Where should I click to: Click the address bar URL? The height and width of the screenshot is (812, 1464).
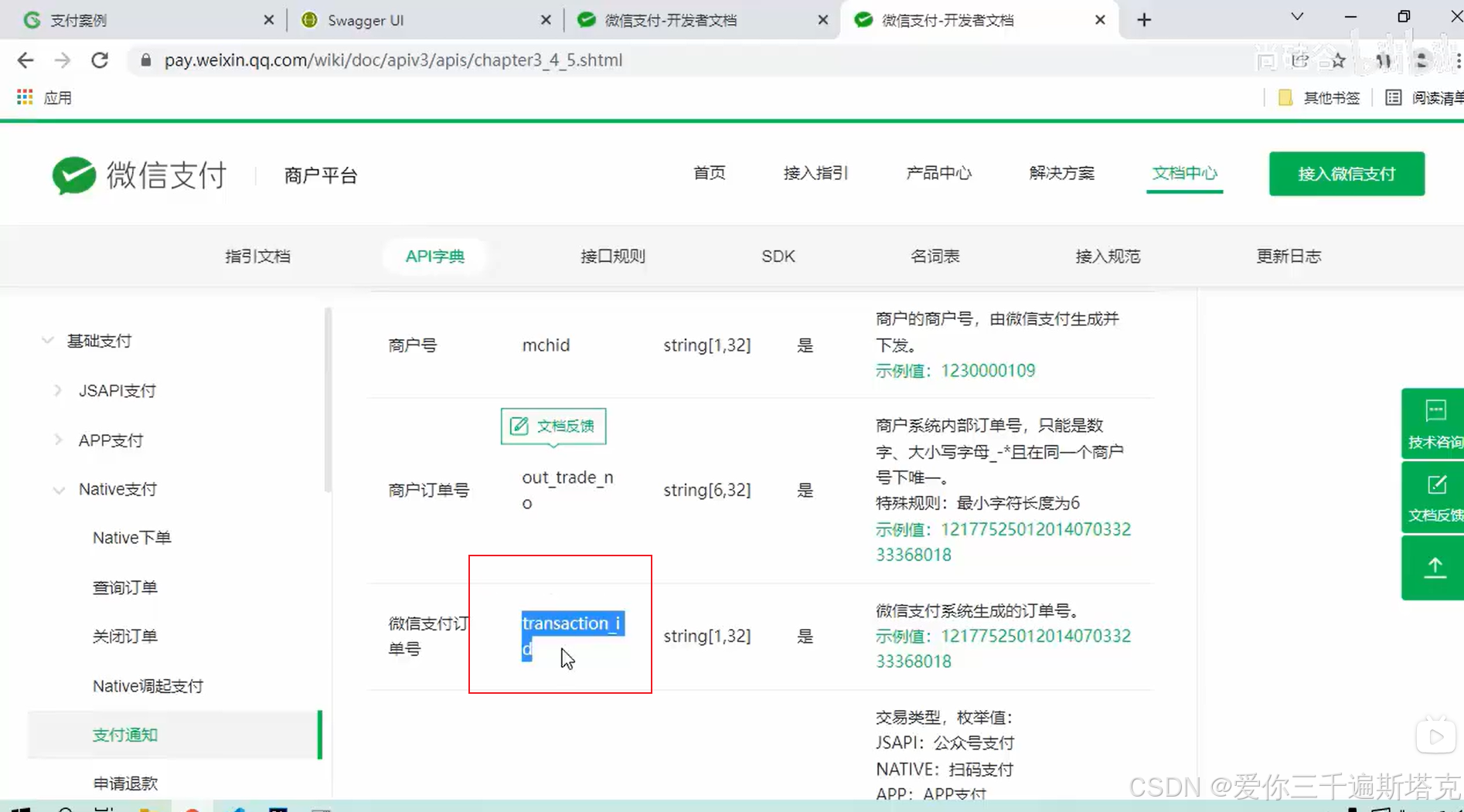click(x=393, y=60)
